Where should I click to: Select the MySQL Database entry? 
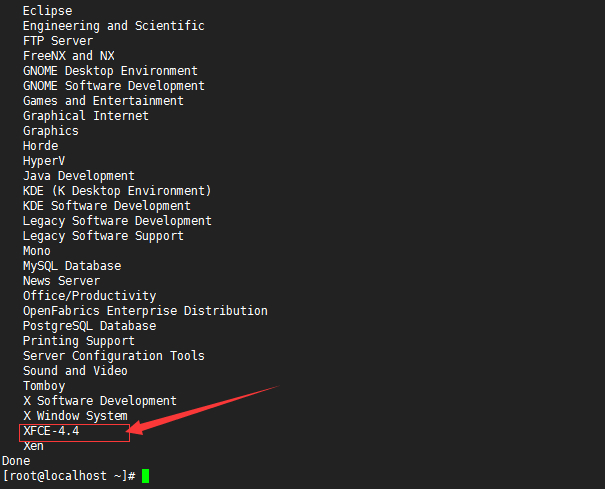tap(72, 266)
